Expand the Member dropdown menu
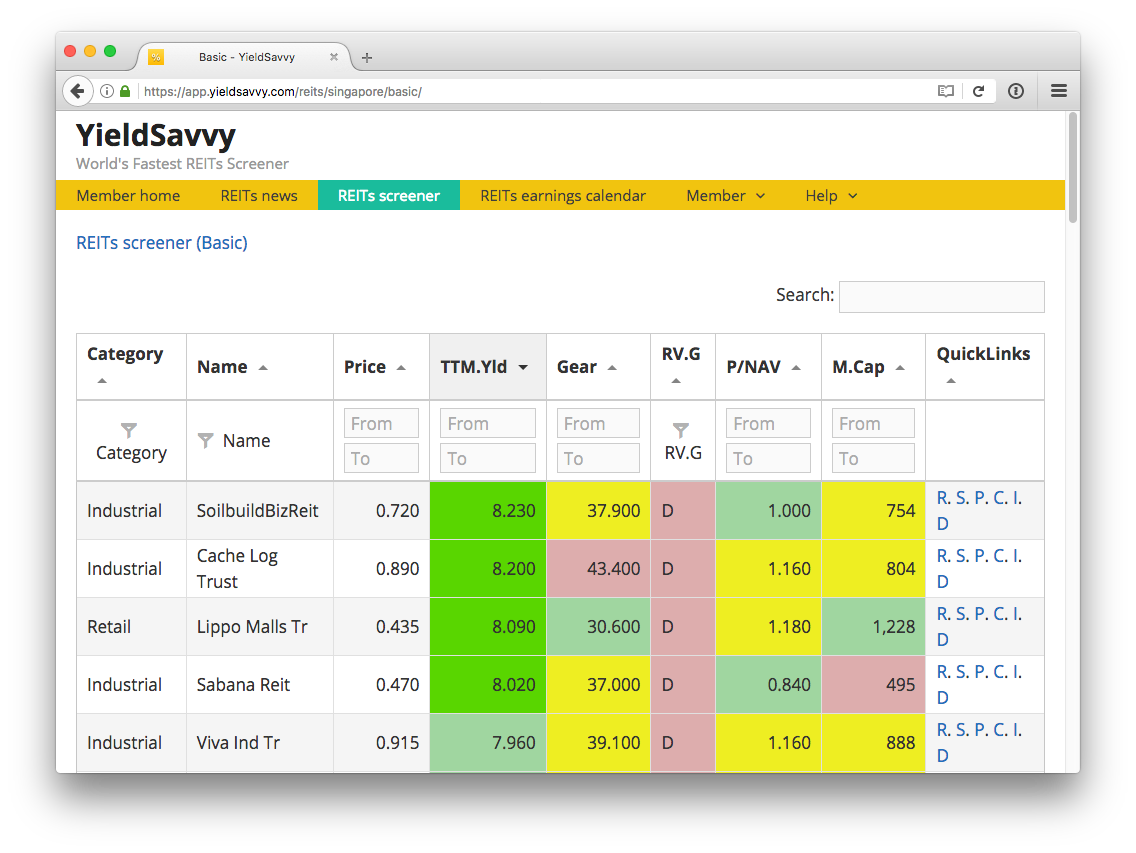 point(725,196)
